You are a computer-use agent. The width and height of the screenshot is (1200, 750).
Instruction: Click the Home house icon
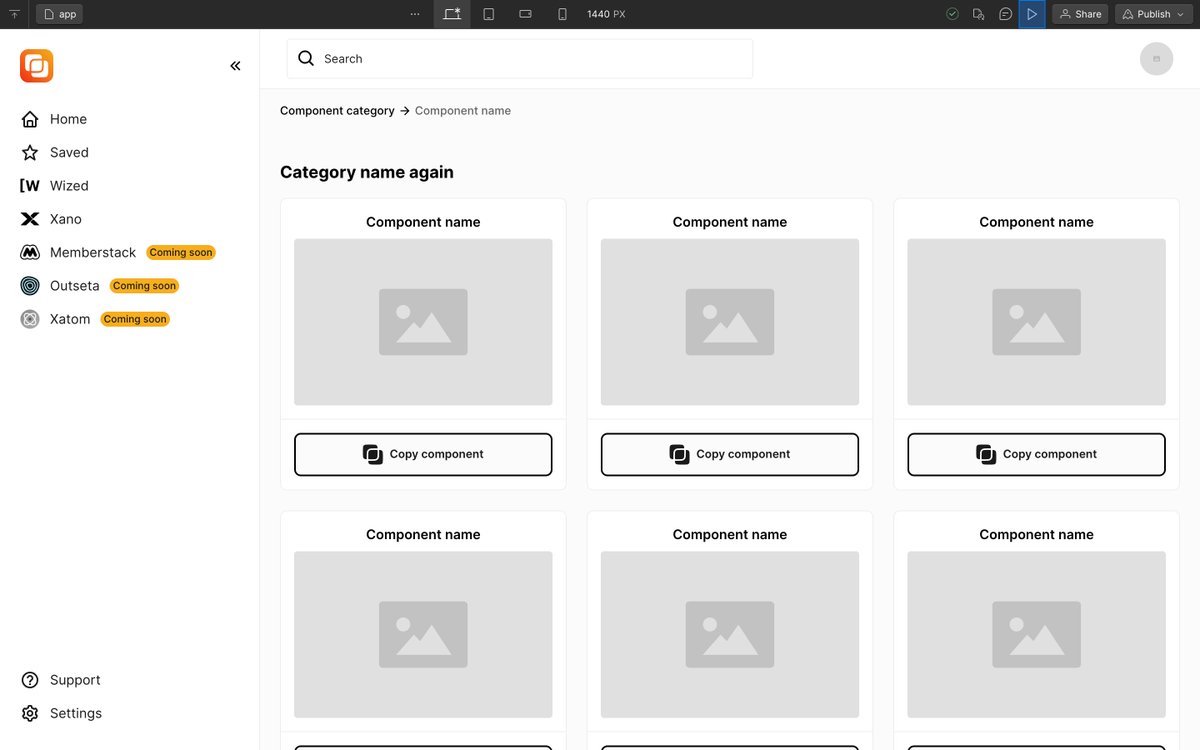(x=30, y=119)
